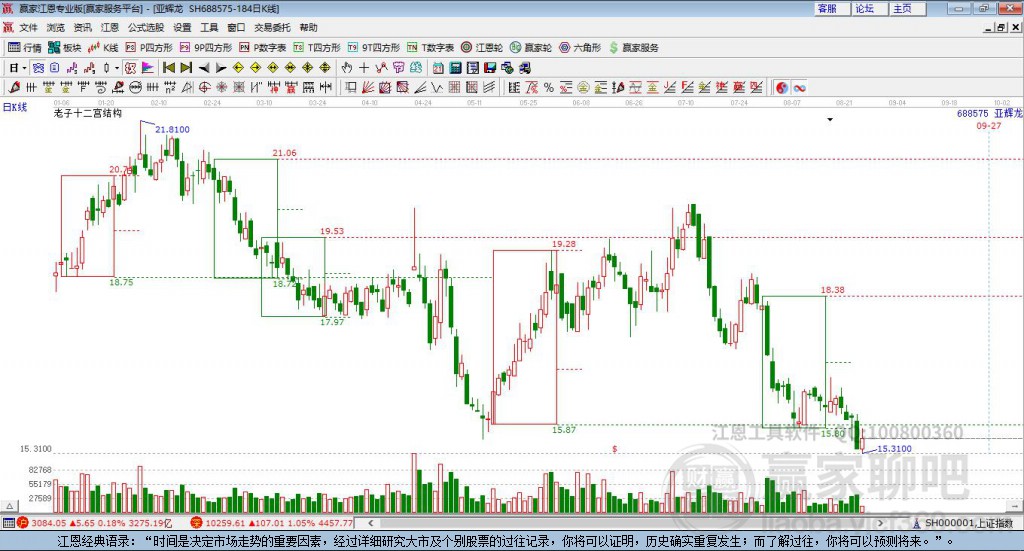
Task: Click the small black dropdown triangle on chart
Action: pyautogui.click(x=830, y=119)
